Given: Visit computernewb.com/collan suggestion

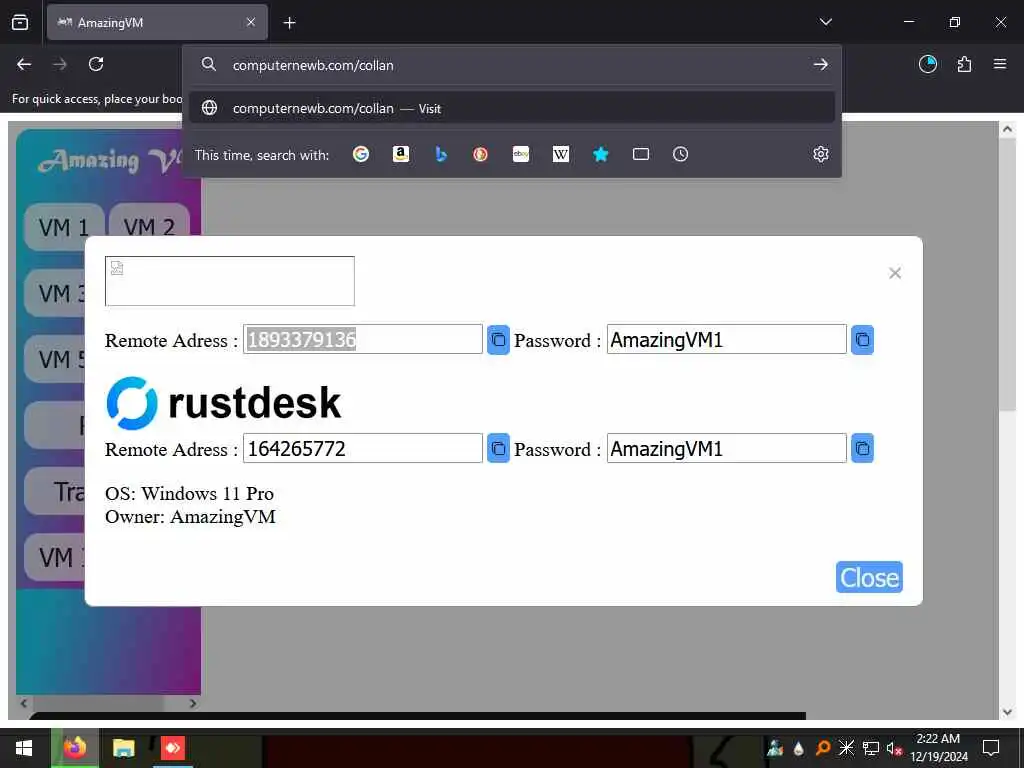Looking at the screenshot, I should pyautogui.click(x=512, y=108).
